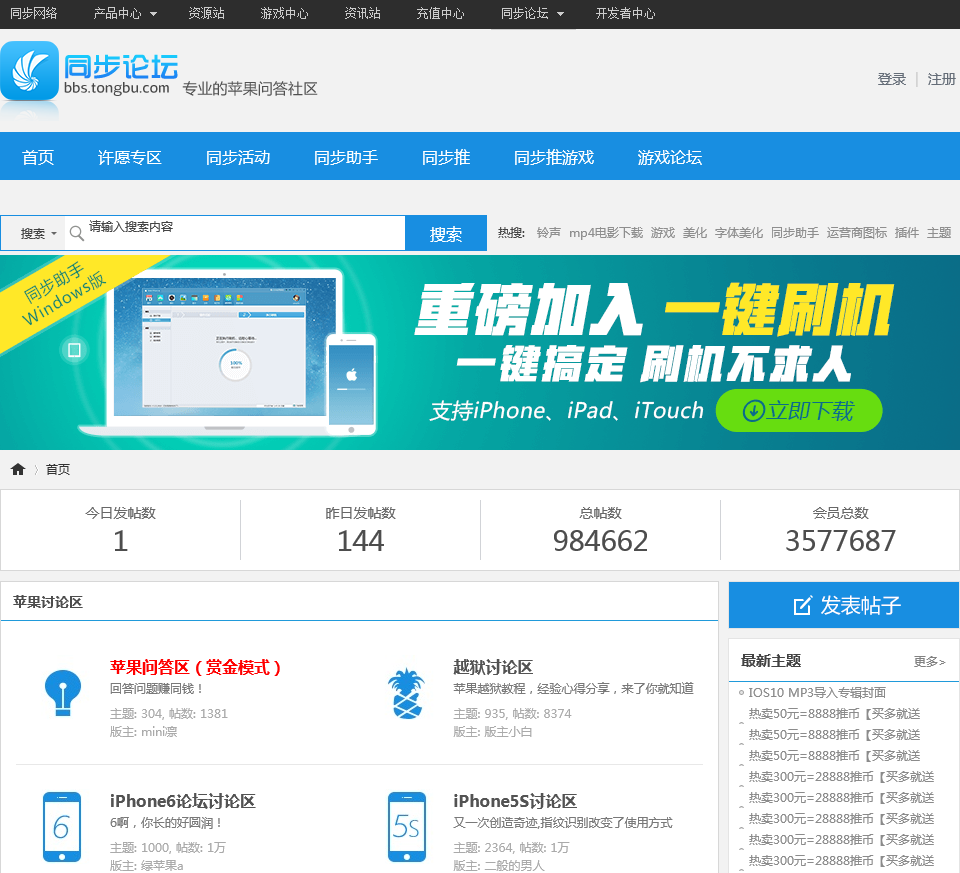Viewport: 960px width, 873px height.
Task: Open 资源站 in the top bar
Action: pyautogui.click(x=206, y=13)
